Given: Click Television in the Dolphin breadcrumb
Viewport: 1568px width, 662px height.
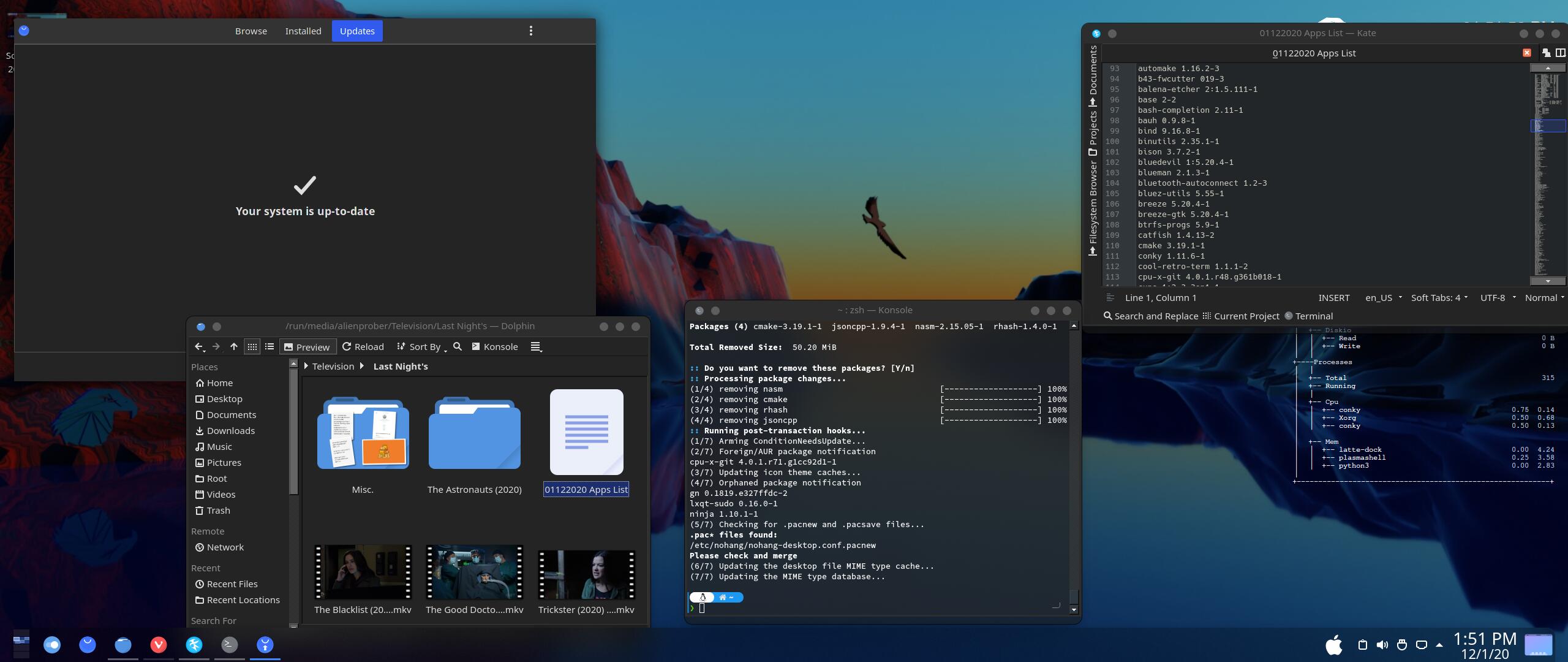Looking at the screenshot, I should click(x=333, y=366).
